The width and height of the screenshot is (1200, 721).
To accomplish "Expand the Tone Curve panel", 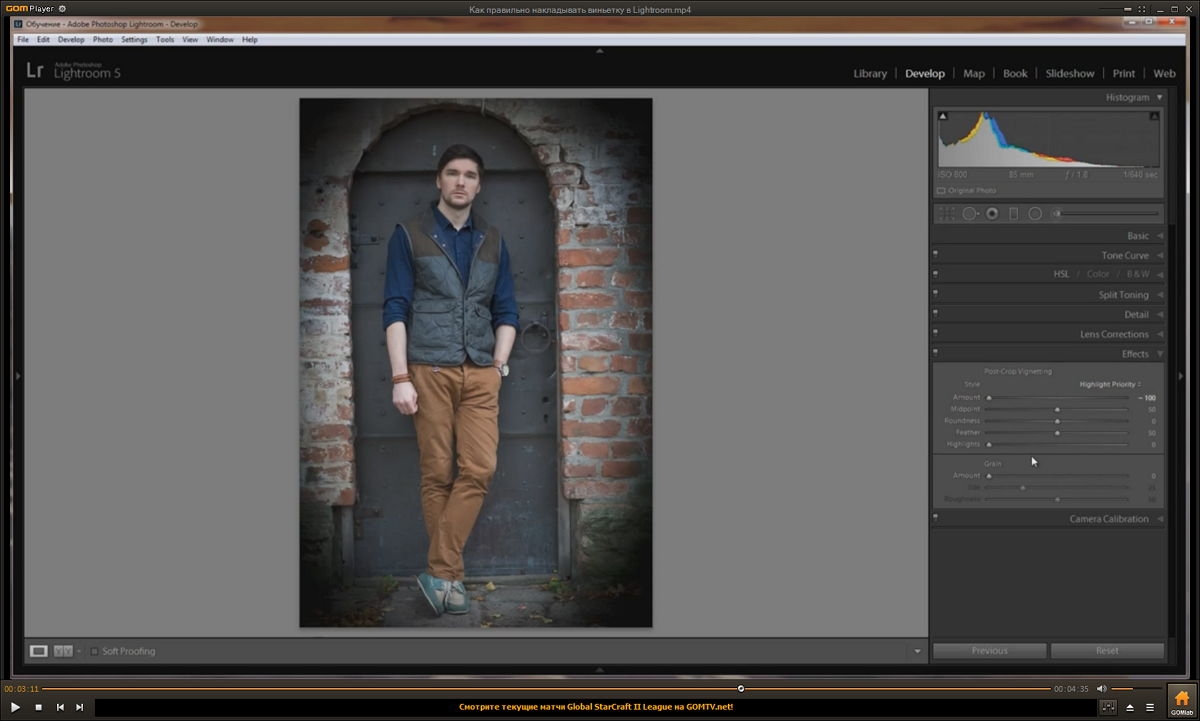I will tap(1159, 255).
